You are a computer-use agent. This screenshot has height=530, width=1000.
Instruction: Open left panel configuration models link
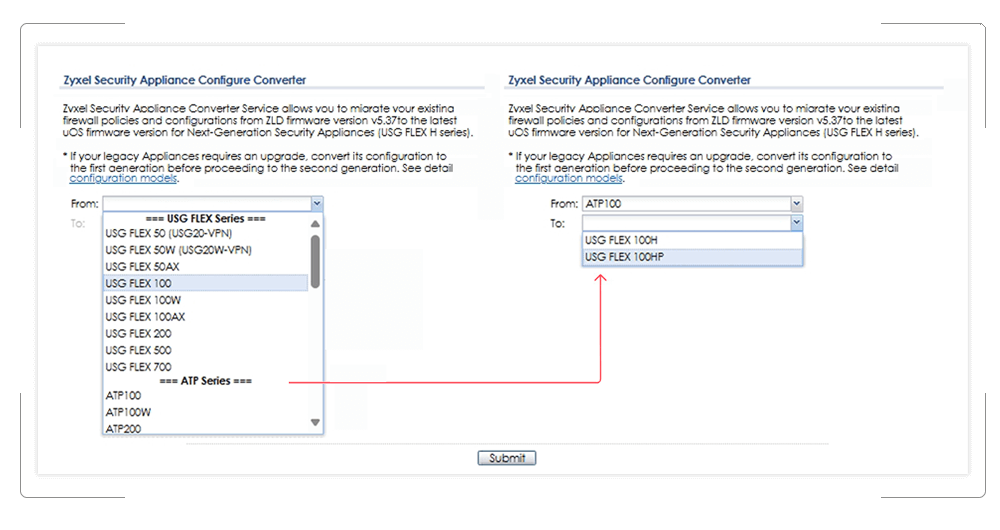coord(123,179)
